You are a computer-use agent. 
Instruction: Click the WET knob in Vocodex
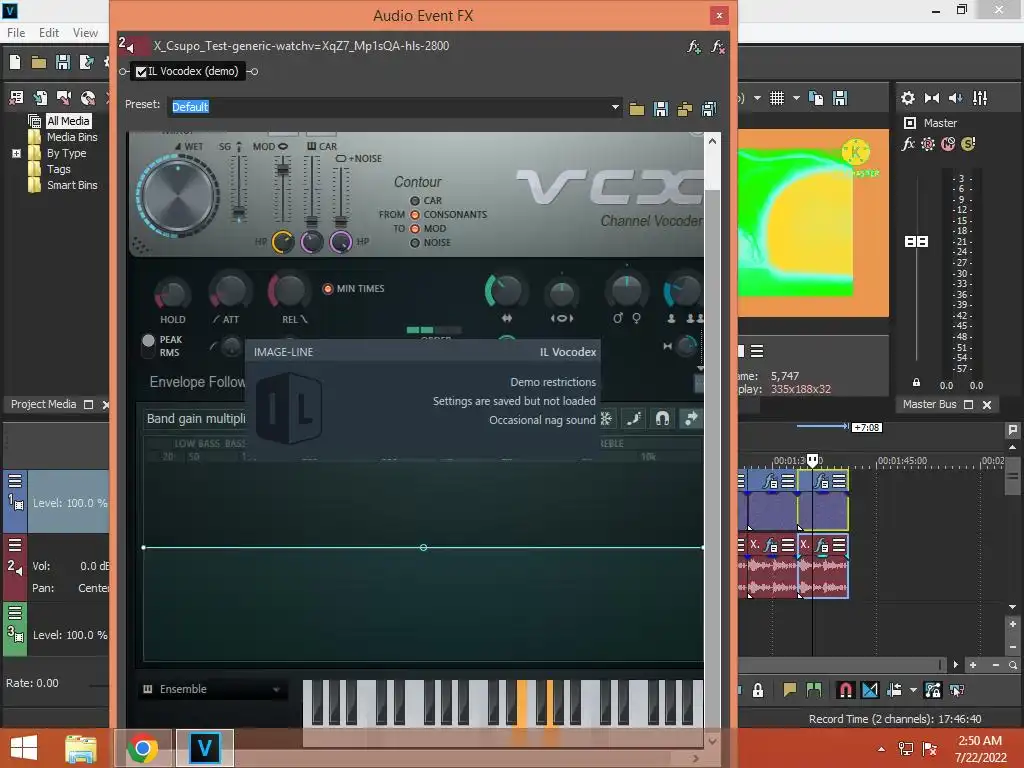(x=178, y=195)
